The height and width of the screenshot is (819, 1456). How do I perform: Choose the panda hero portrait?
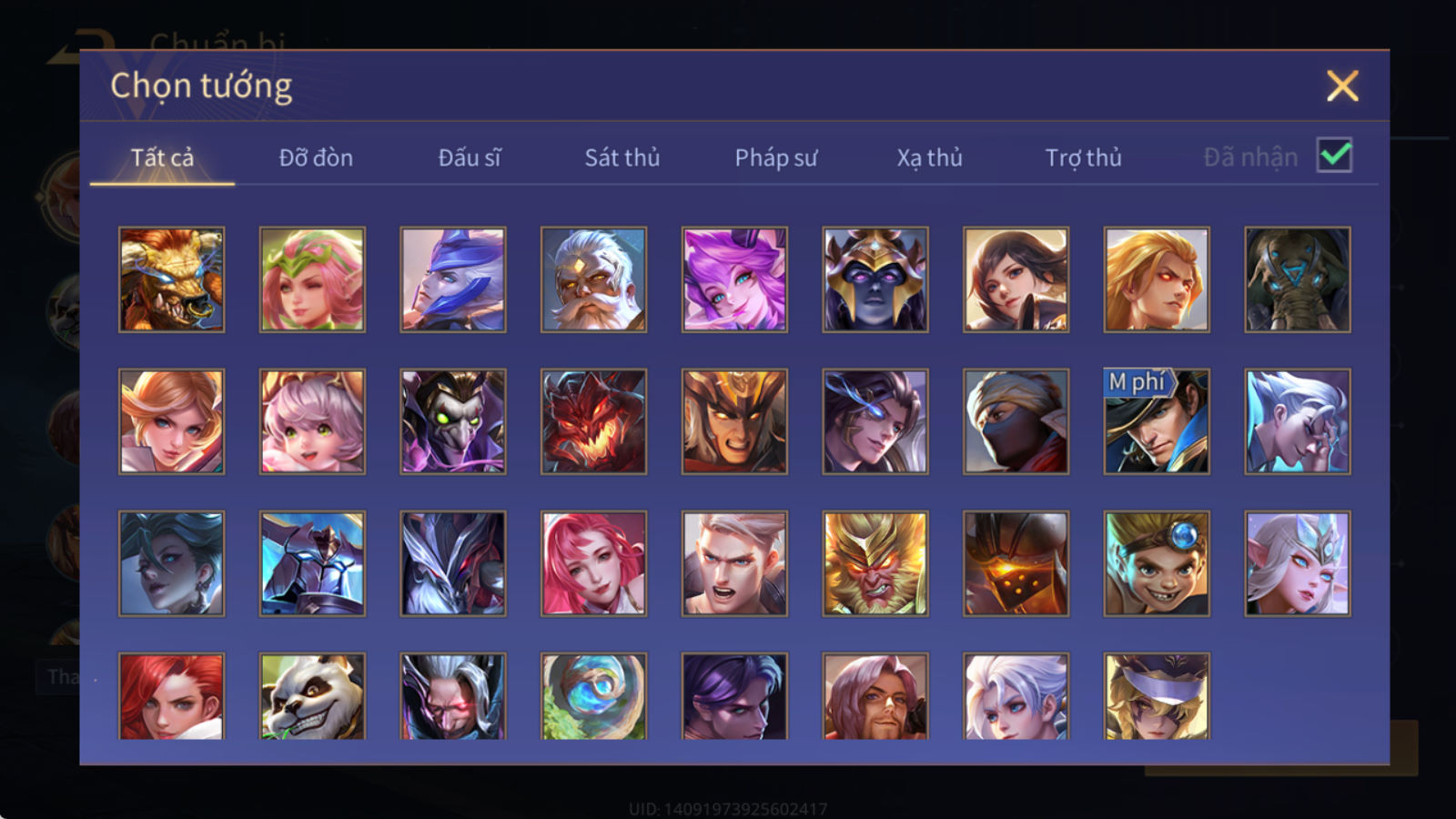(312, 696)
